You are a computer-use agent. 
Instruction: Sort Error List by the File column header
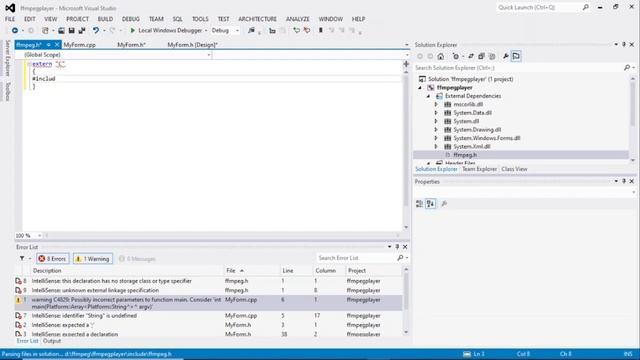tap(252, 271)
